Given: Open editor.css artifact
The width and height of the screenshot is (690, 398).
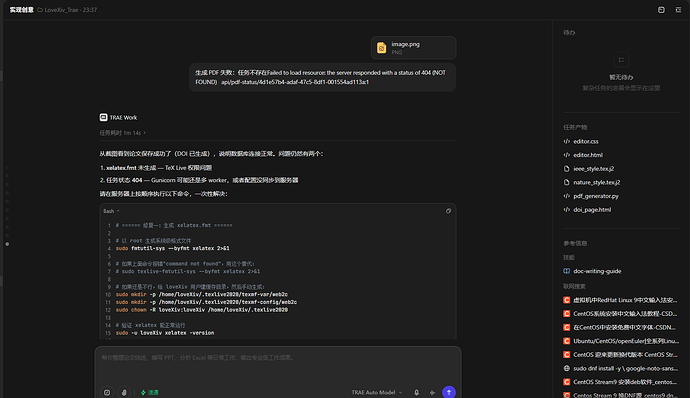Looking at the screenshot, I should coord(586,141).
